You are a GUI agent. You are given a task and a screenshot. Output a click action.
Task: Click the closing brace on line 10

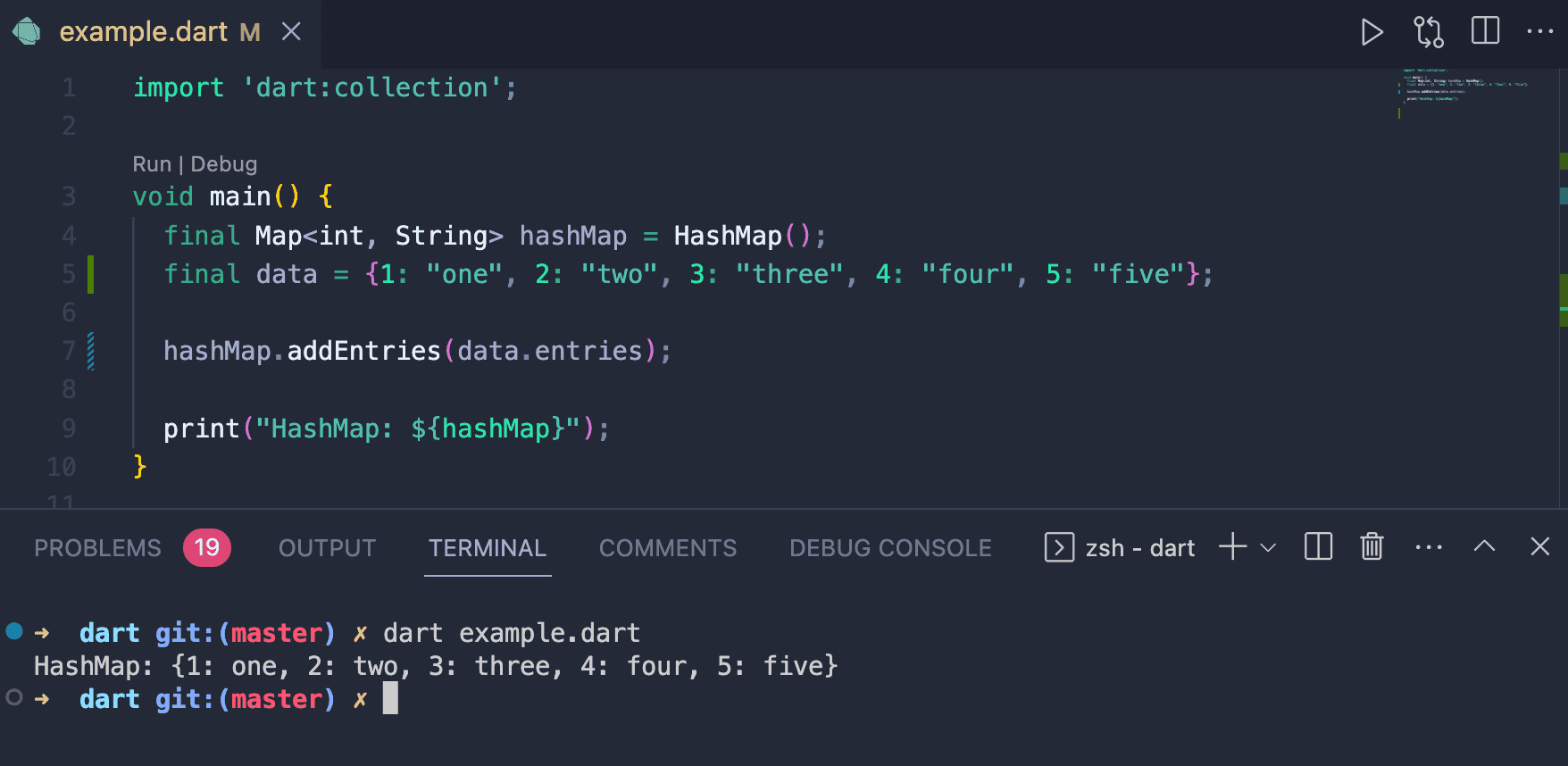pyautogui.click(x=139, y=466)
